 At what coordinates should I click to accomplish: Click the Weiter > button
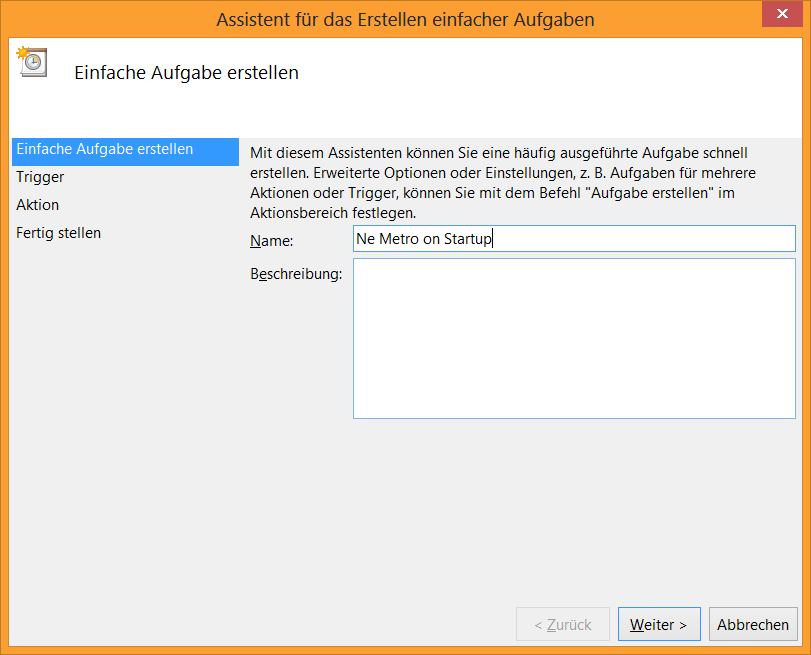coord(659,624)
